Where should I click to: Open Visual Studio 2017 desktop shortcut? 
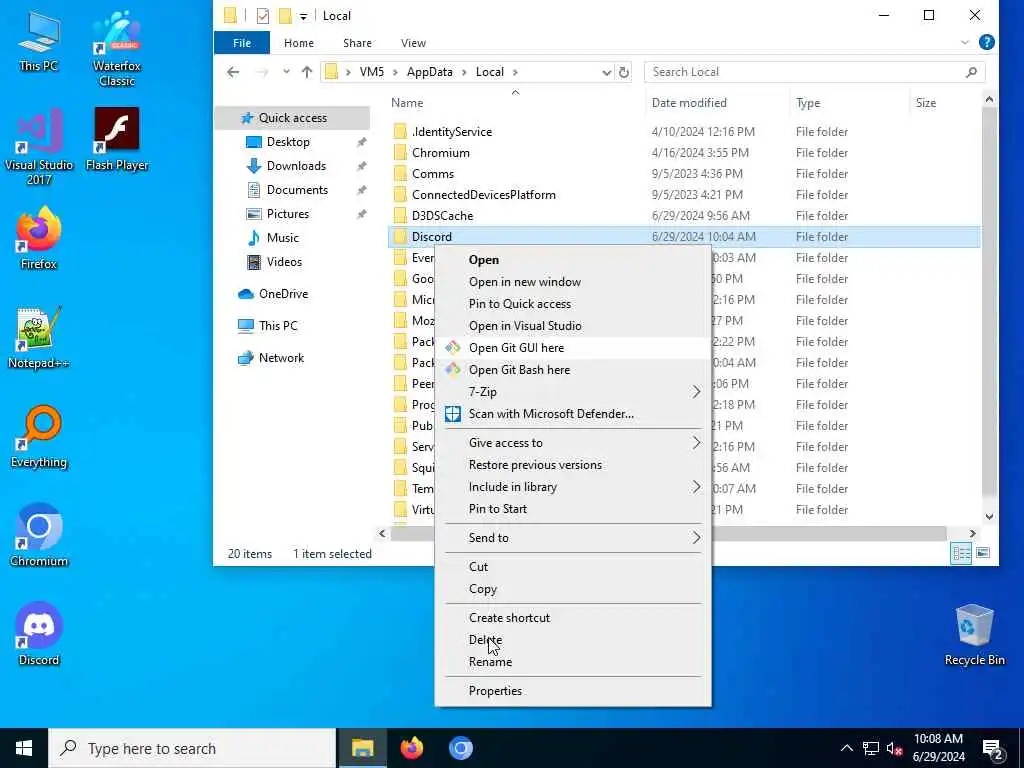39,147
